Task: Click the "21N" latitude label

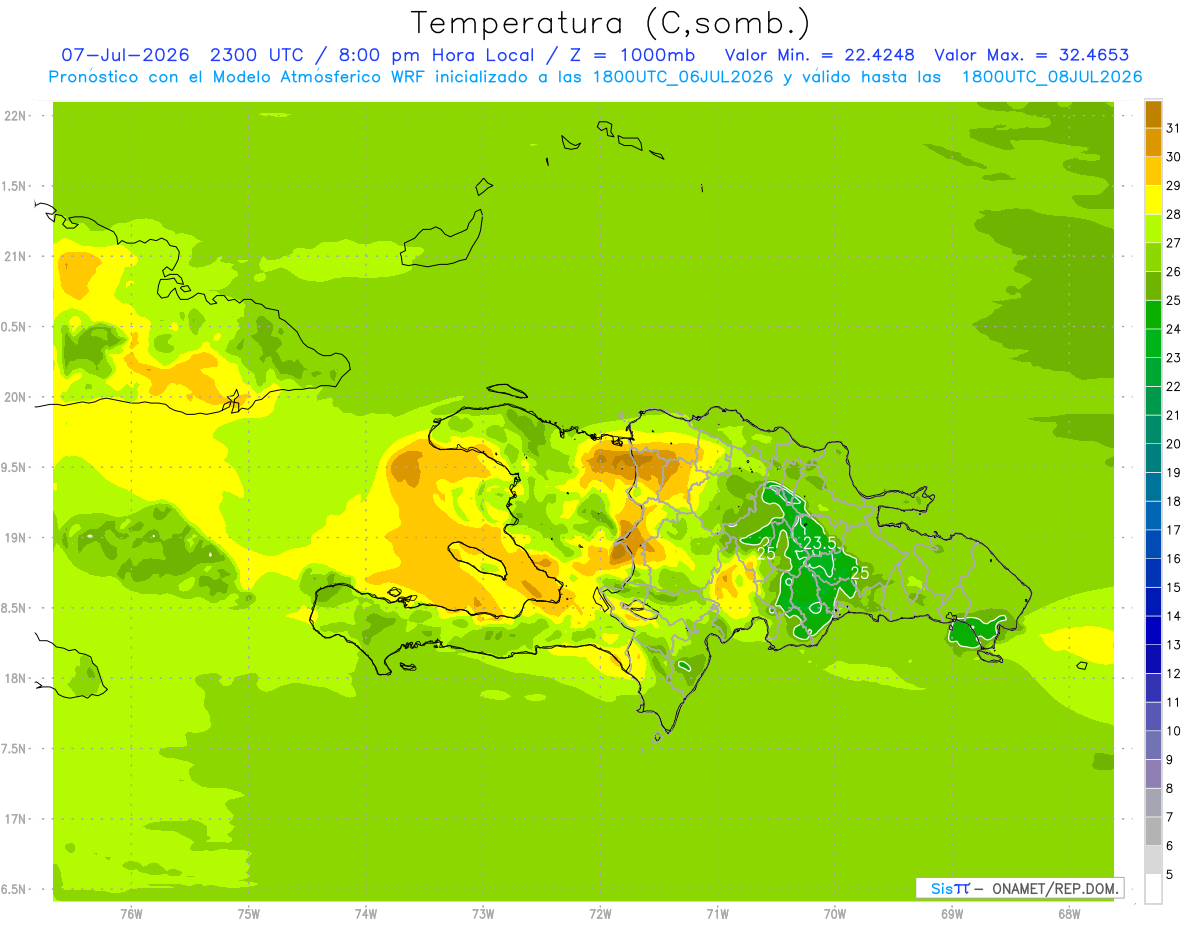Action: tap(15, 256)
